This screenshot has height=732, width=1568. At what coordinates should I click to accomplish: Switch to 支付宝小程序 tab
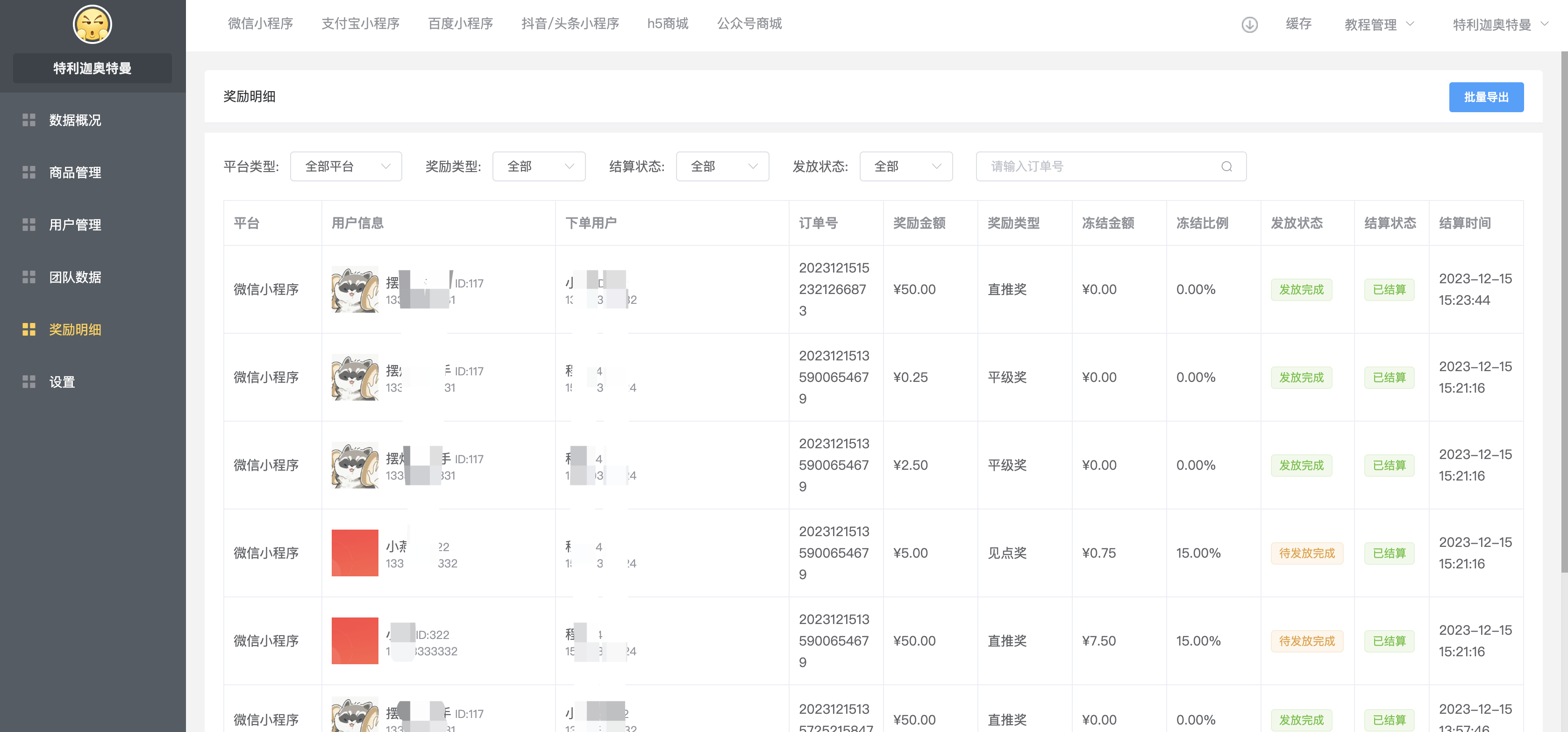point(360,24)
